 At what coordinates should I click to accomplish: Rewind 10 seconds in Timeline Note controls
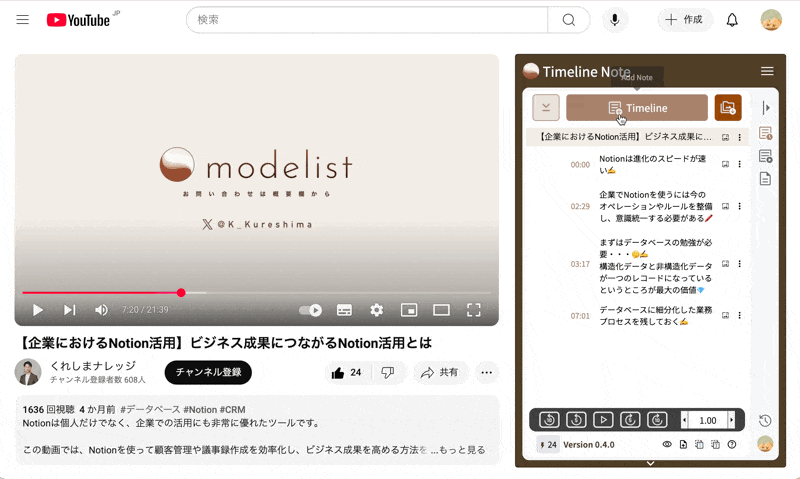(x=549, y=420)
